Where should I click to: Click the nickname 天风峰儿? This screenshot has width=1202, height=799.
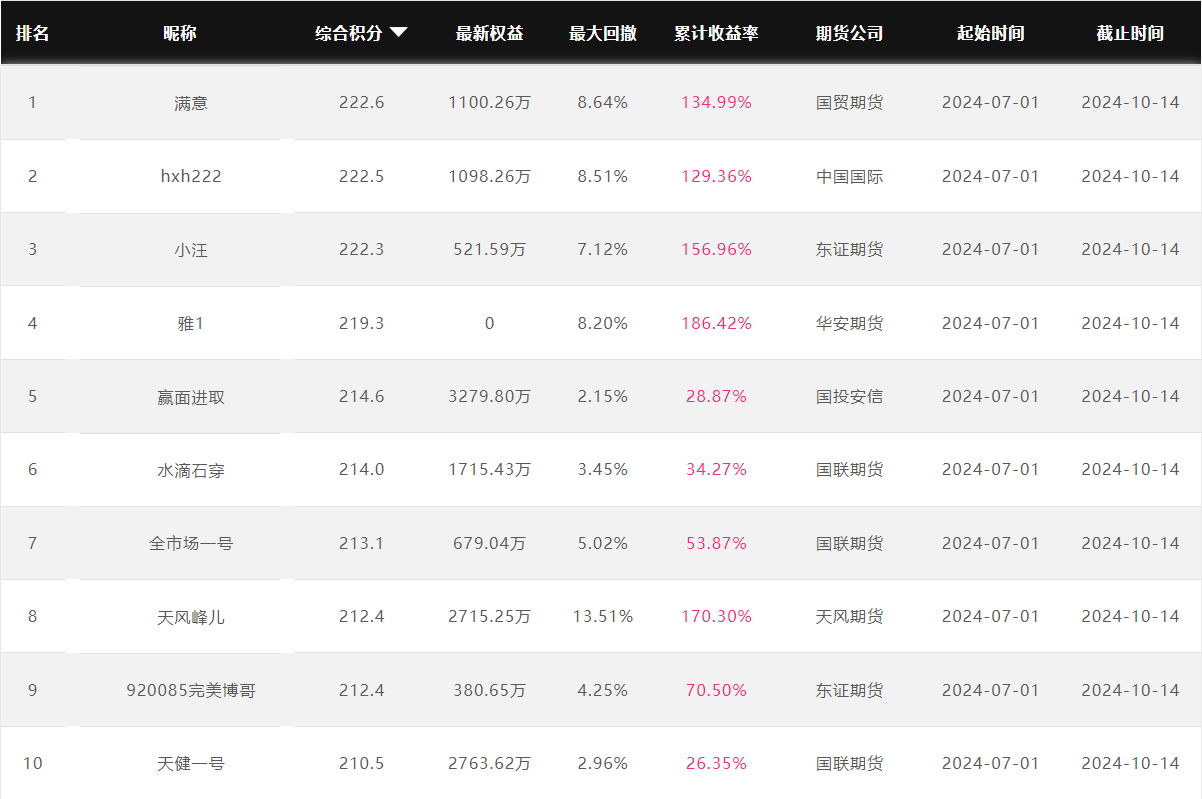191,617
